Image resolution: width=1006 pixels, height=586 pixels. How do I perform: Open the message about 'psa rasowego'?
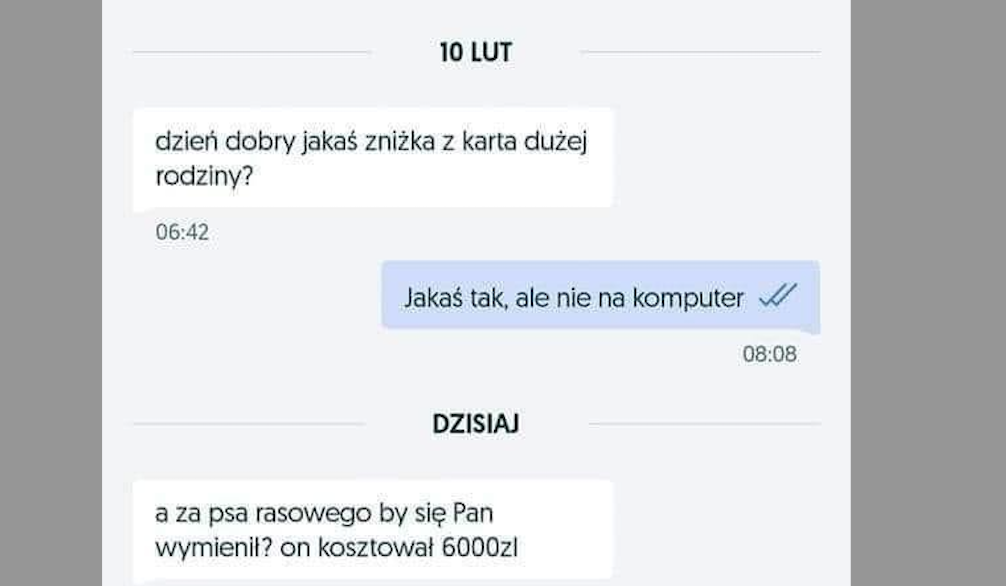pyautogui.click(x=372, y=530)
